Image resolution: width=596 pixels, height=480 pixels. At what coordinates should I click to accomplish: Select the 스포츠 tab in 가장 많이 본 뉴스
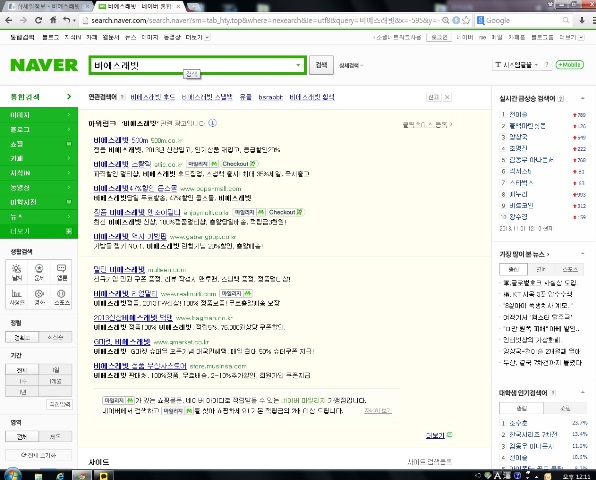click(569, 269)
